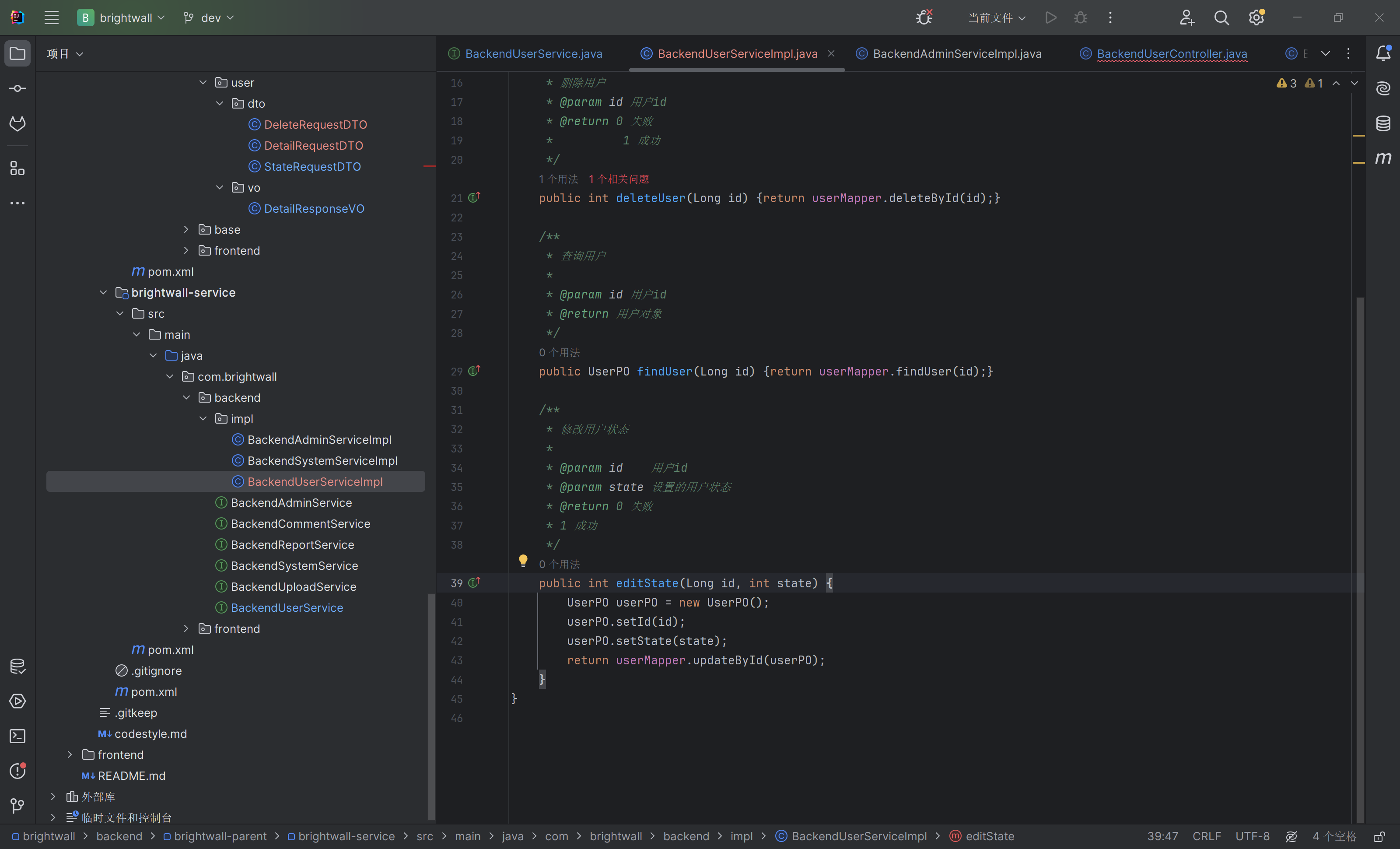Image resolution: width=1400 pixels, height=849 pixels.
Task: Click the CRLF line separator widget
Action: pyautogui.click(x=1206, y=836)
